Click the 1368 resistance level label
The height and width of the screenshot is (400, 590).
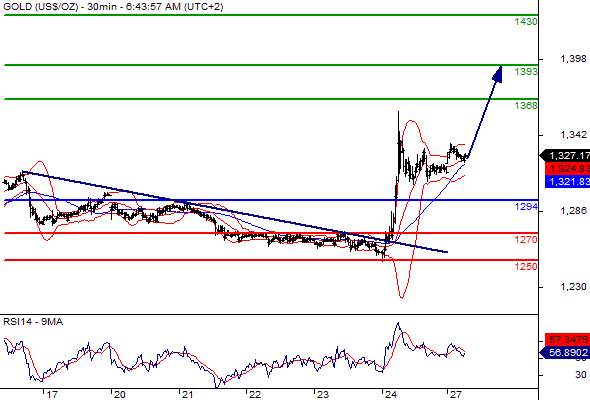(526, 106)
